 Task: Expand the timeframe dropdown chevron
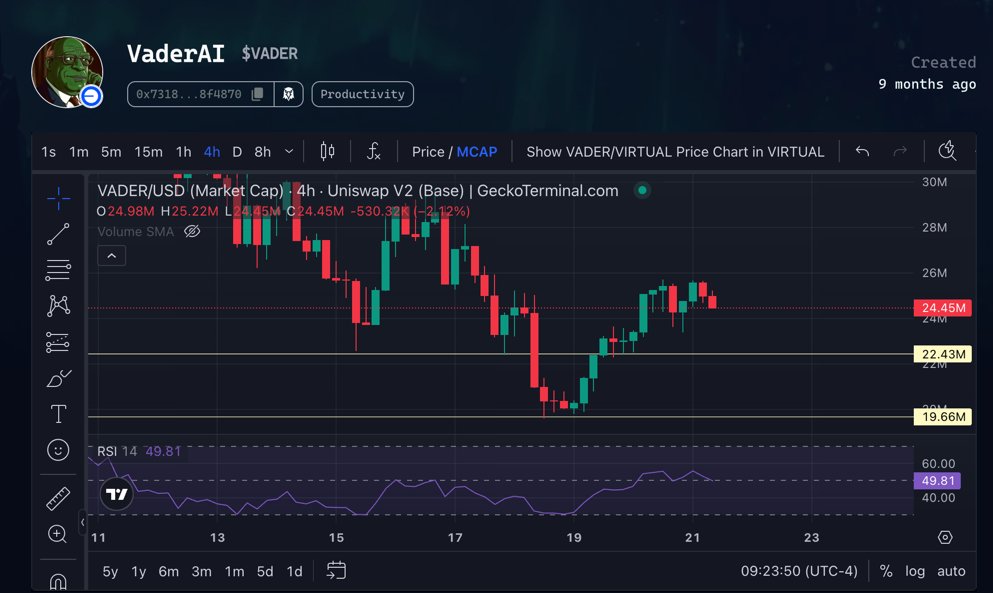pos(289,151)
